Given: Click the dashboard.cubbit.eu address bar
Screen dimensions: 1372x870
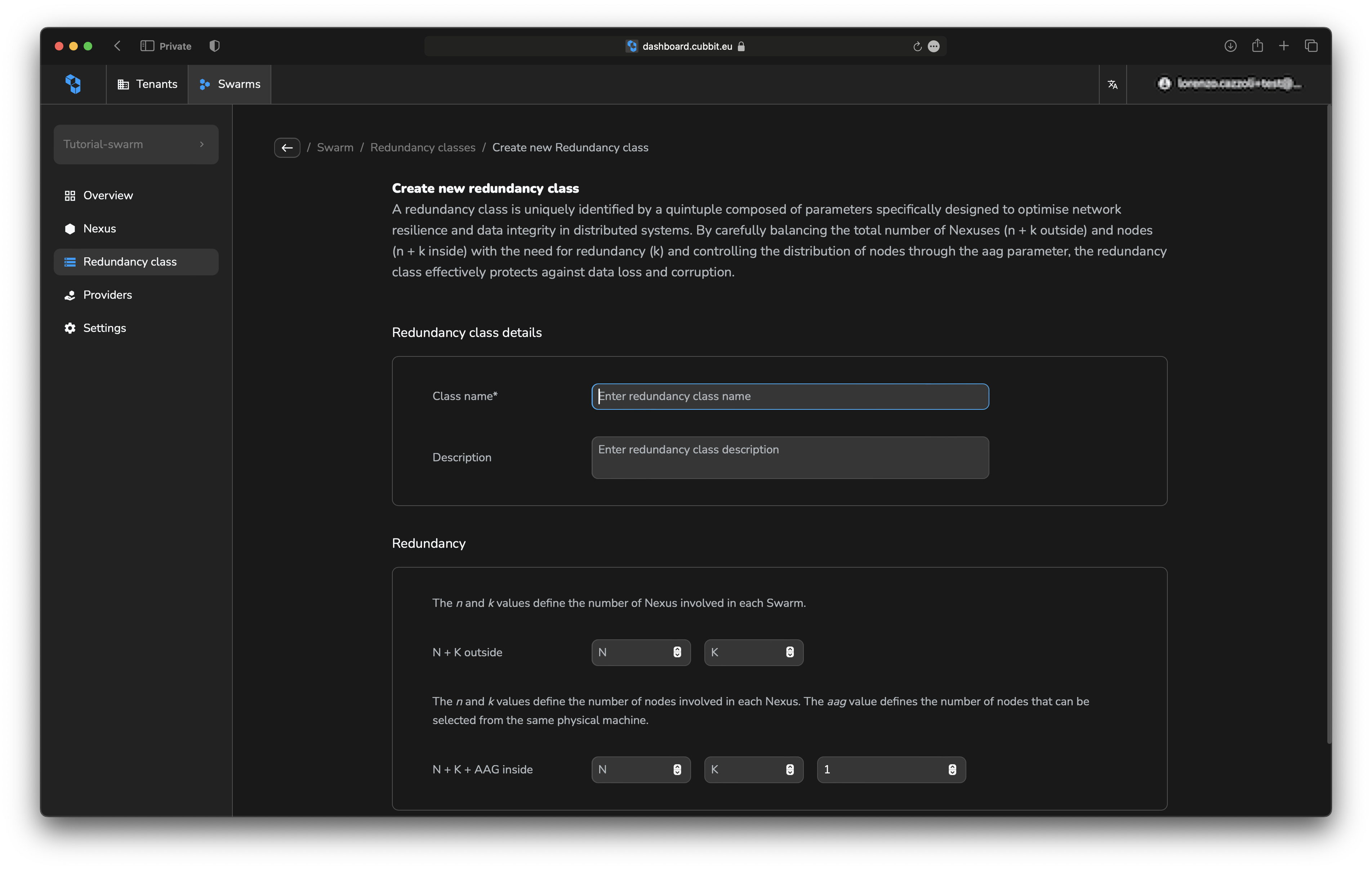Looking at the screenshot, I should tap(685, 46).
